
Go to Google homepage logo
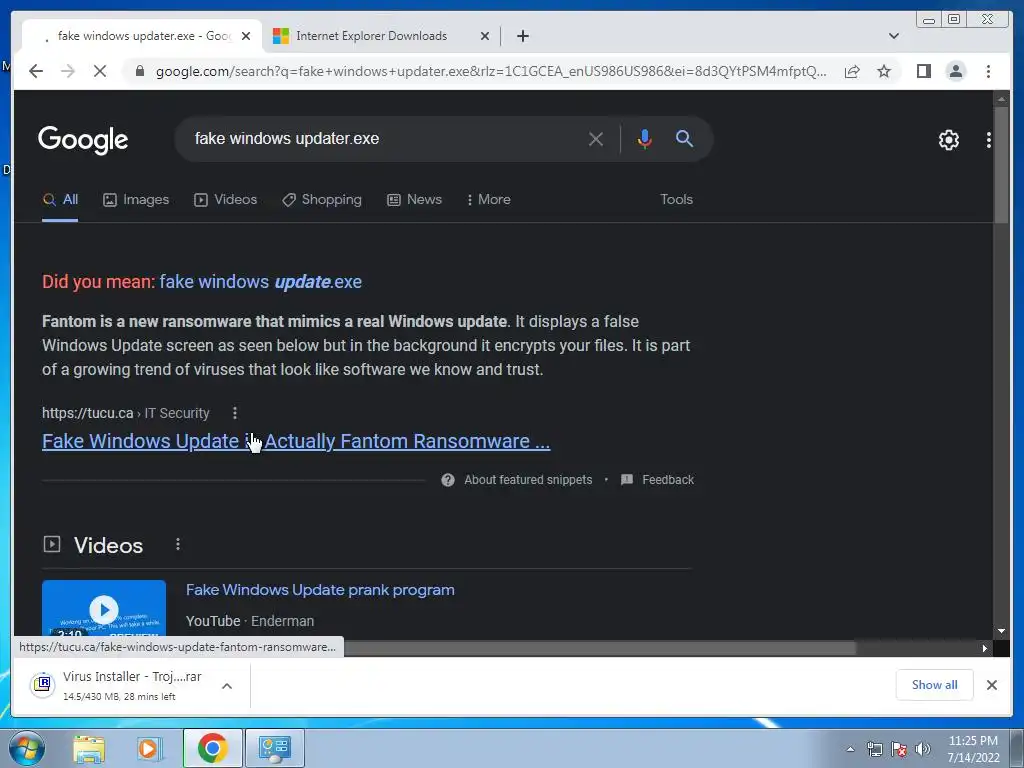[x=83, y=139]
